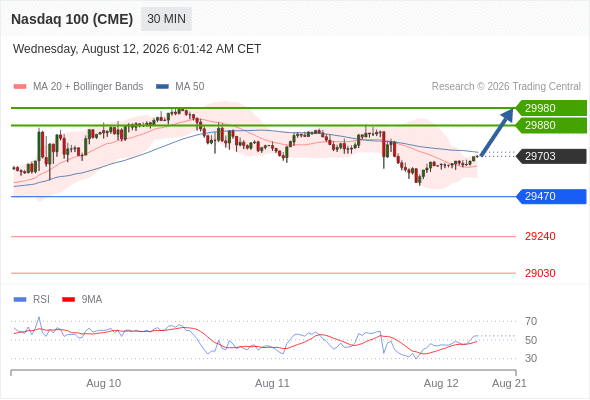Click the 30 MIN timeframe badge

[x=166, y=19]
